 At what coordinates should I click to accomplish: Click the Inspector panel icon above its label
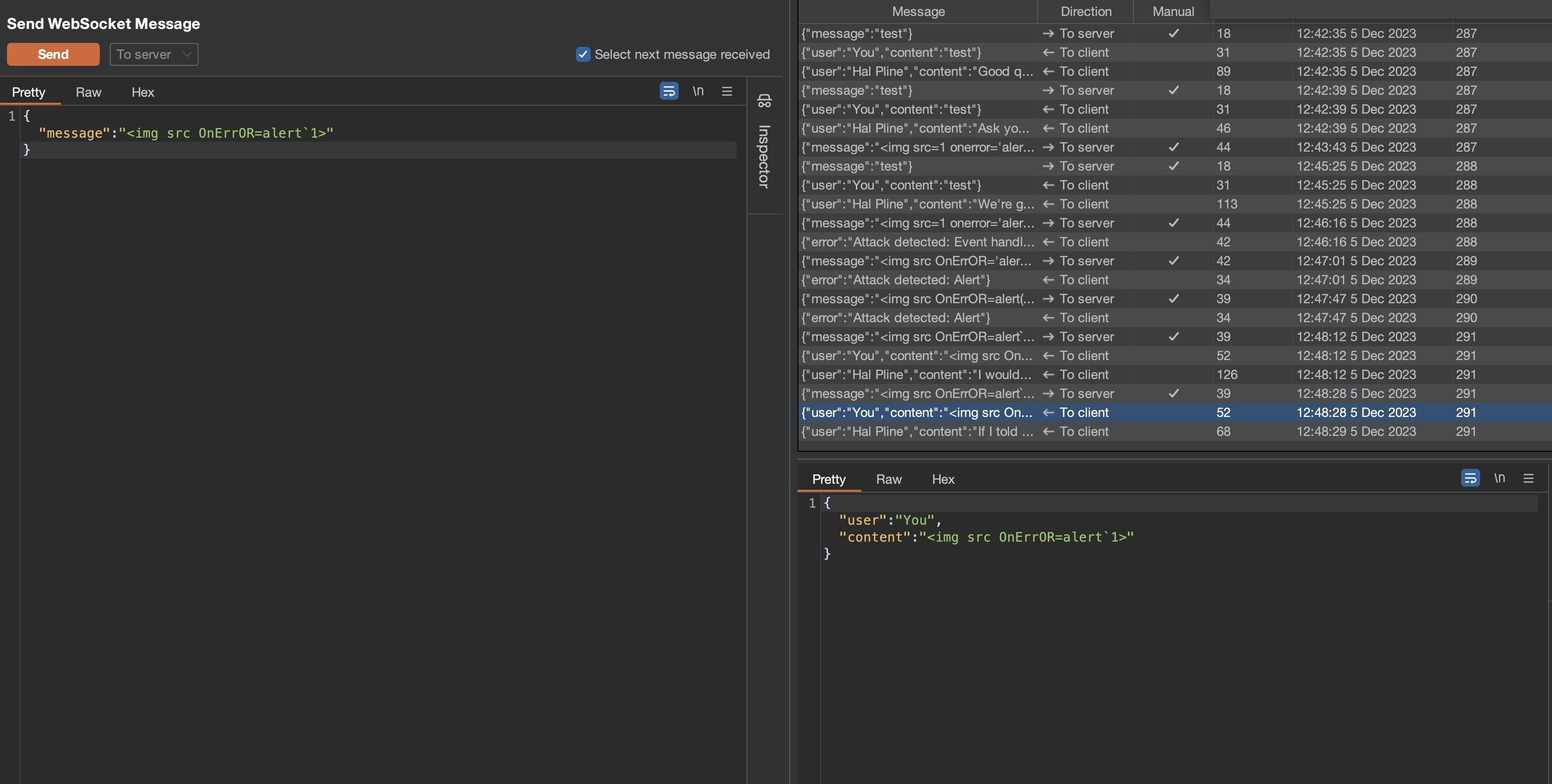pos(764,101)
